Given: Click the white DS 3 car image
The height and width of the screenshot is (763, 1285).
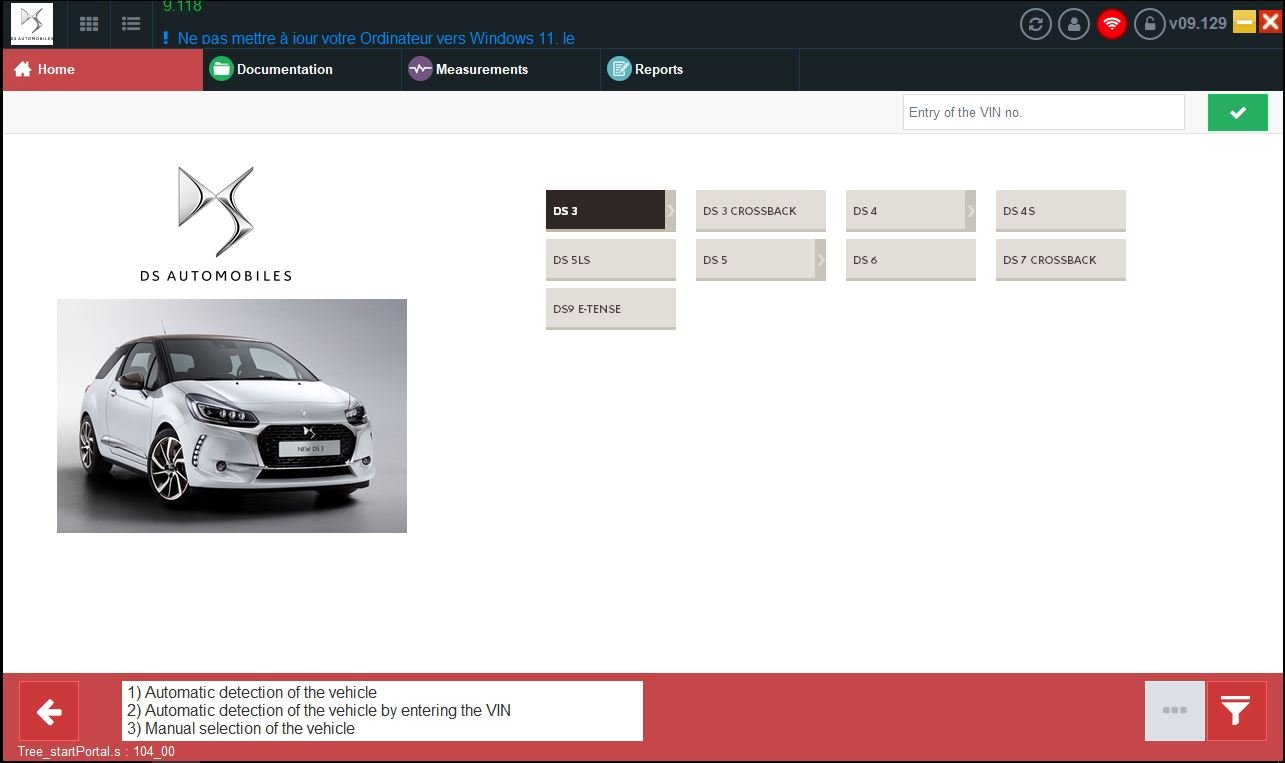Looking at the screenshot, I should click(232, 416).
